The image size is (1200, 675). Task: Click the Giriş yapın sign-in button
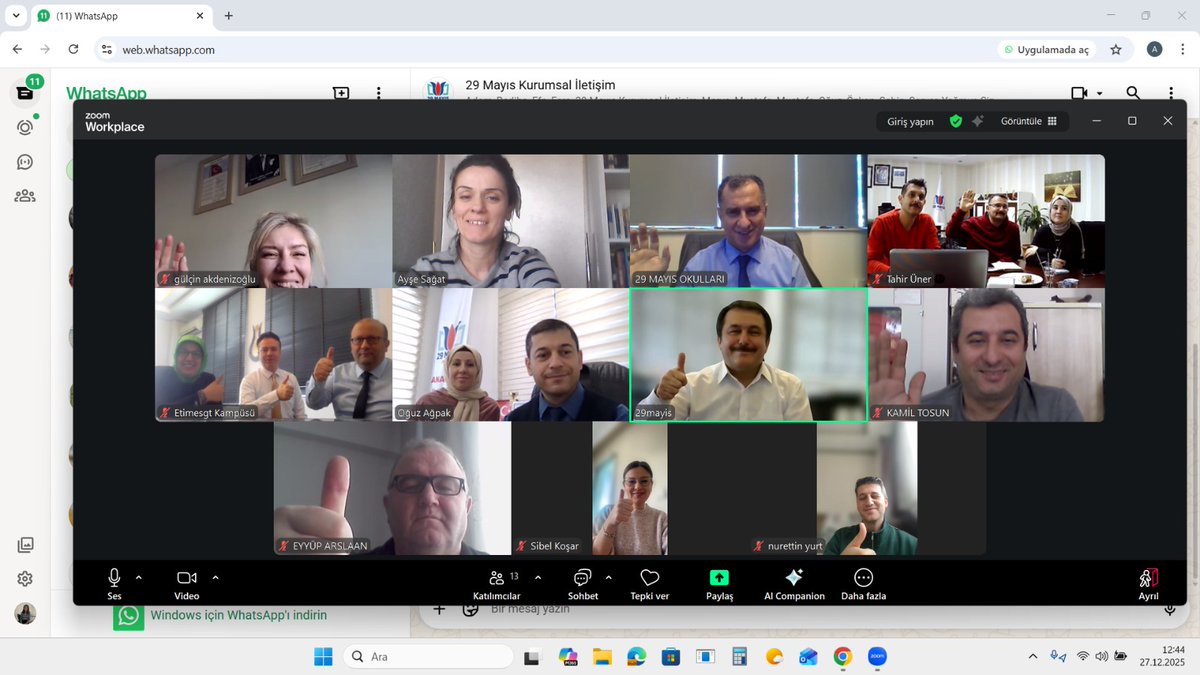coord(910,121)
